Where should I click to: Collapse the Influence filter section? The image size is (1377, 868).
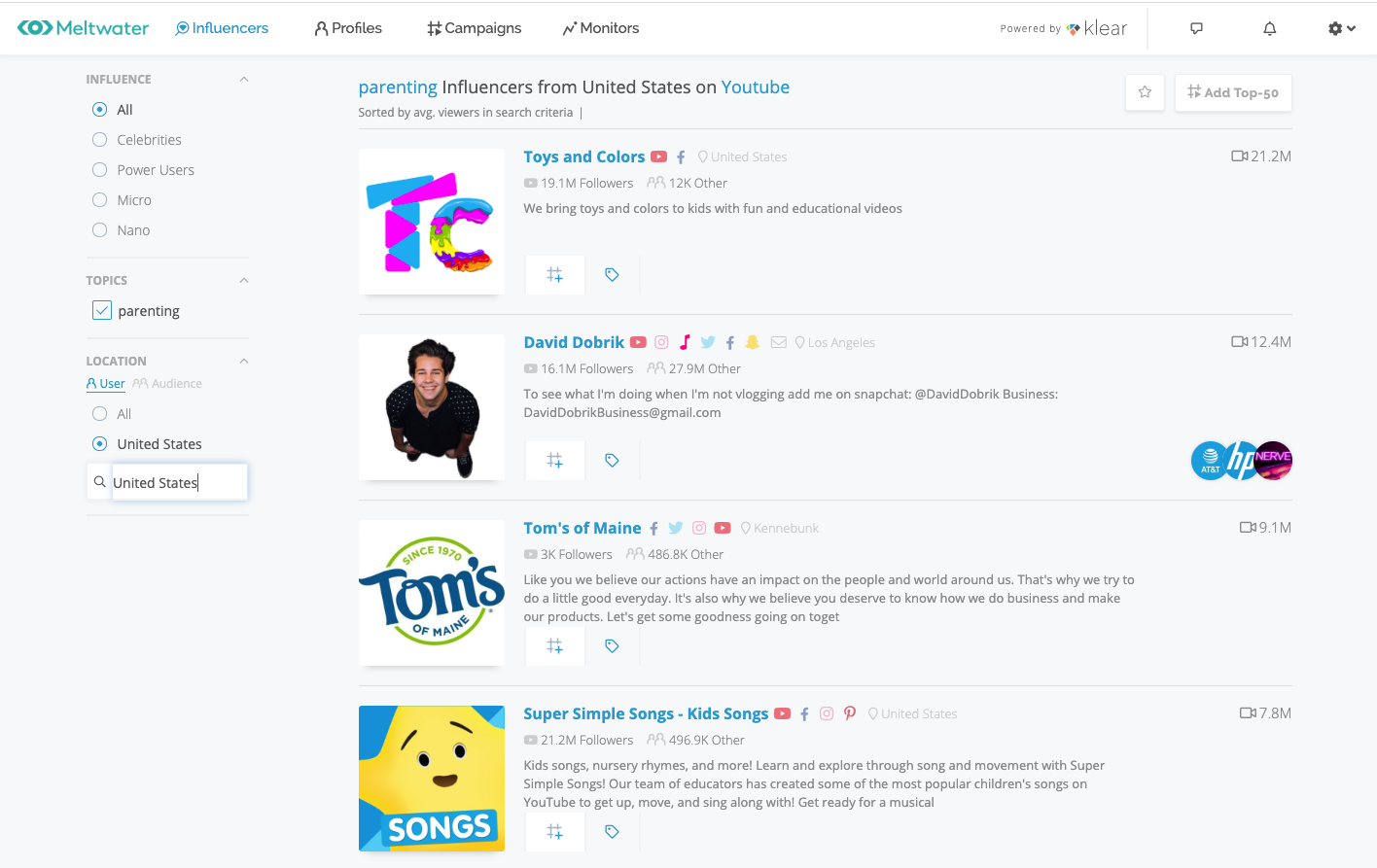click(x=244, y=80)
